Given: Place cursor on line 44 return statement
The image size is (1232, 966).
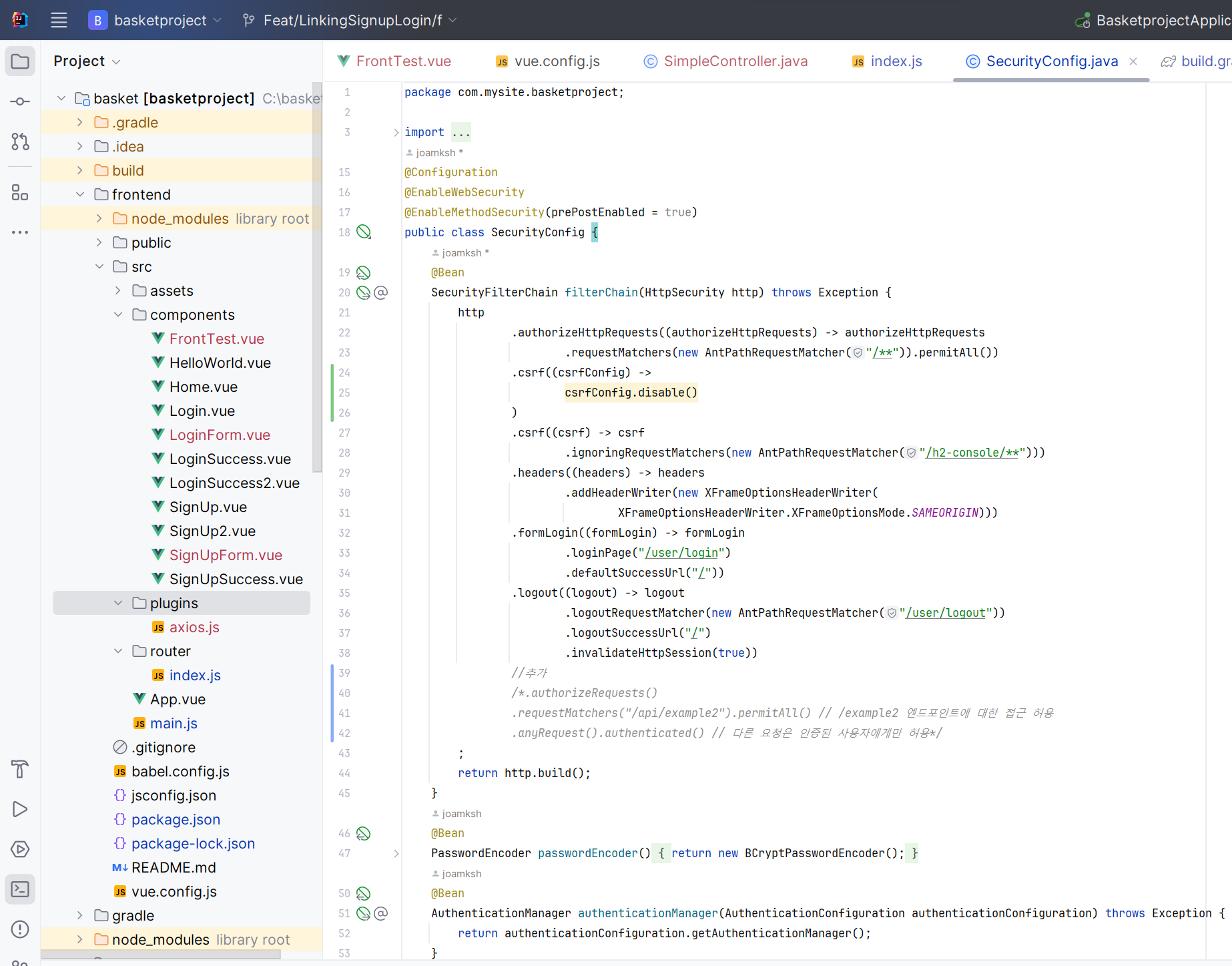Looking at the screenshot, I should coord(524,773).
